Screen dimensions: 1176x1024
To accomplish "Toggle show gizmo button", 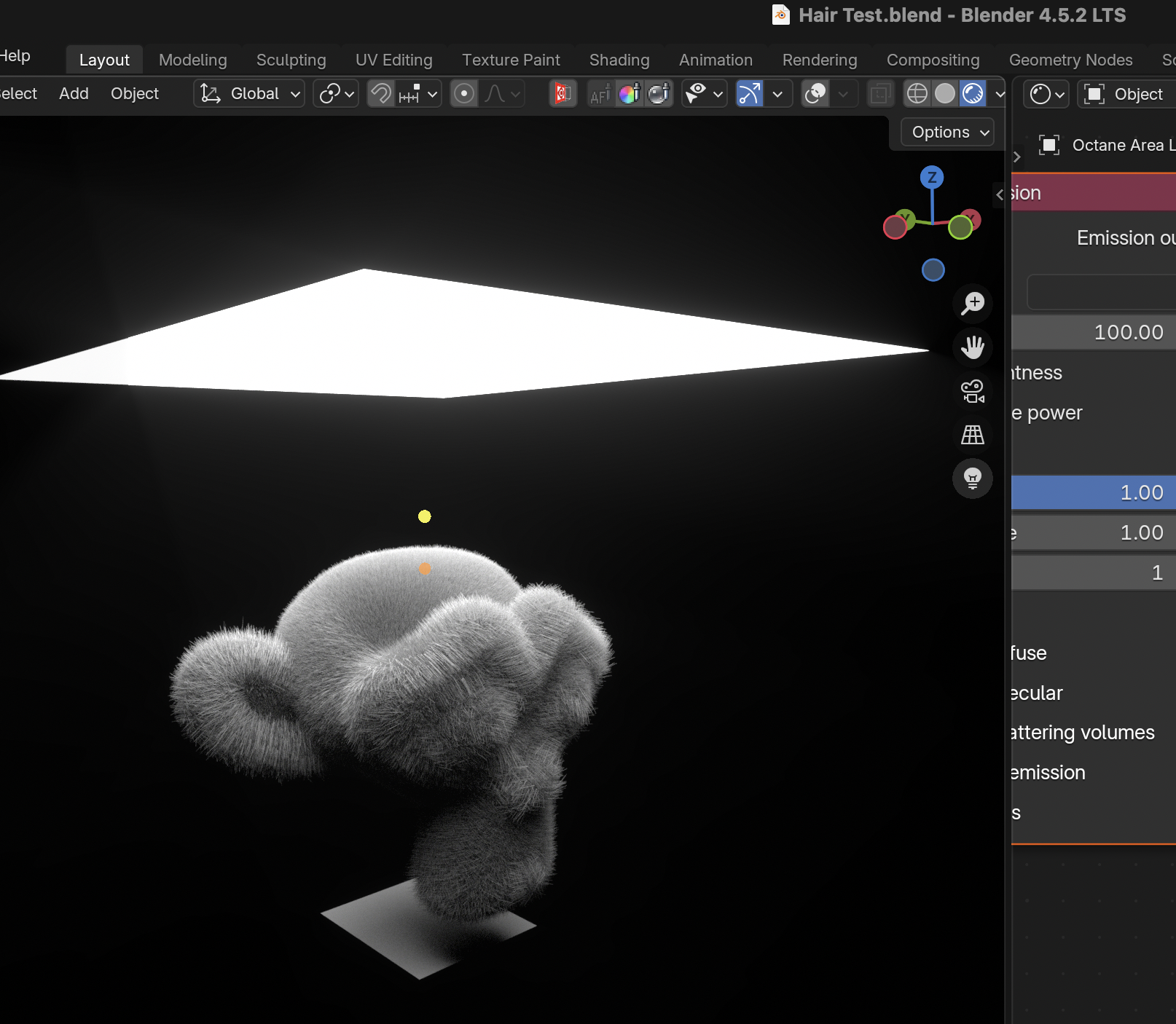I will pyautogui.click(x=749, y=94).
